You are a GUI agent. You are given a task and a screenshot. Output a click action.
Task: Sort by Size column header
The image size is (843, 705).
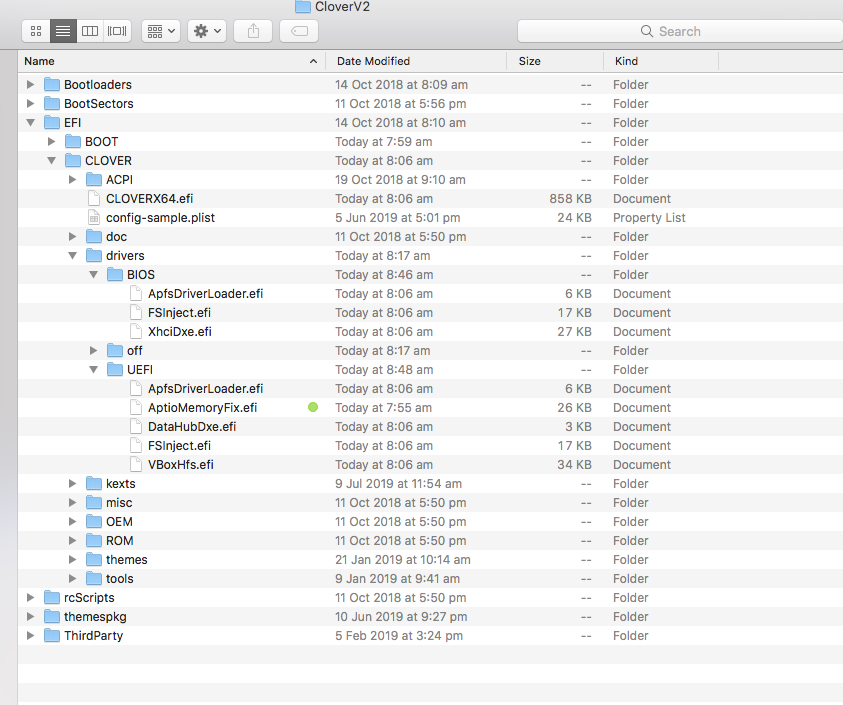click(x=555, y=61)
